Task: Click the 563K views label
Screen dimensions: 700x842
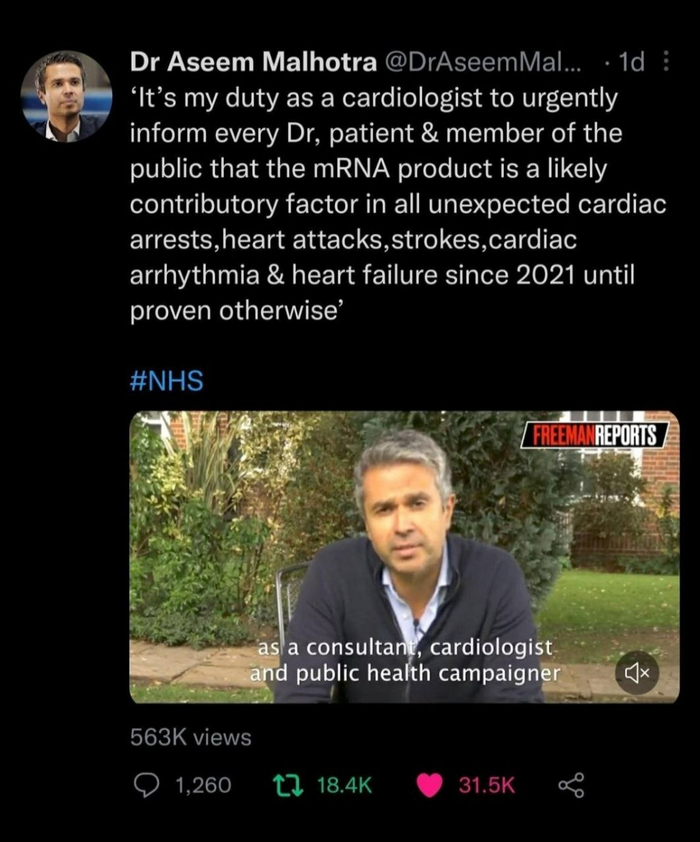Action: [x=190, y=738]
